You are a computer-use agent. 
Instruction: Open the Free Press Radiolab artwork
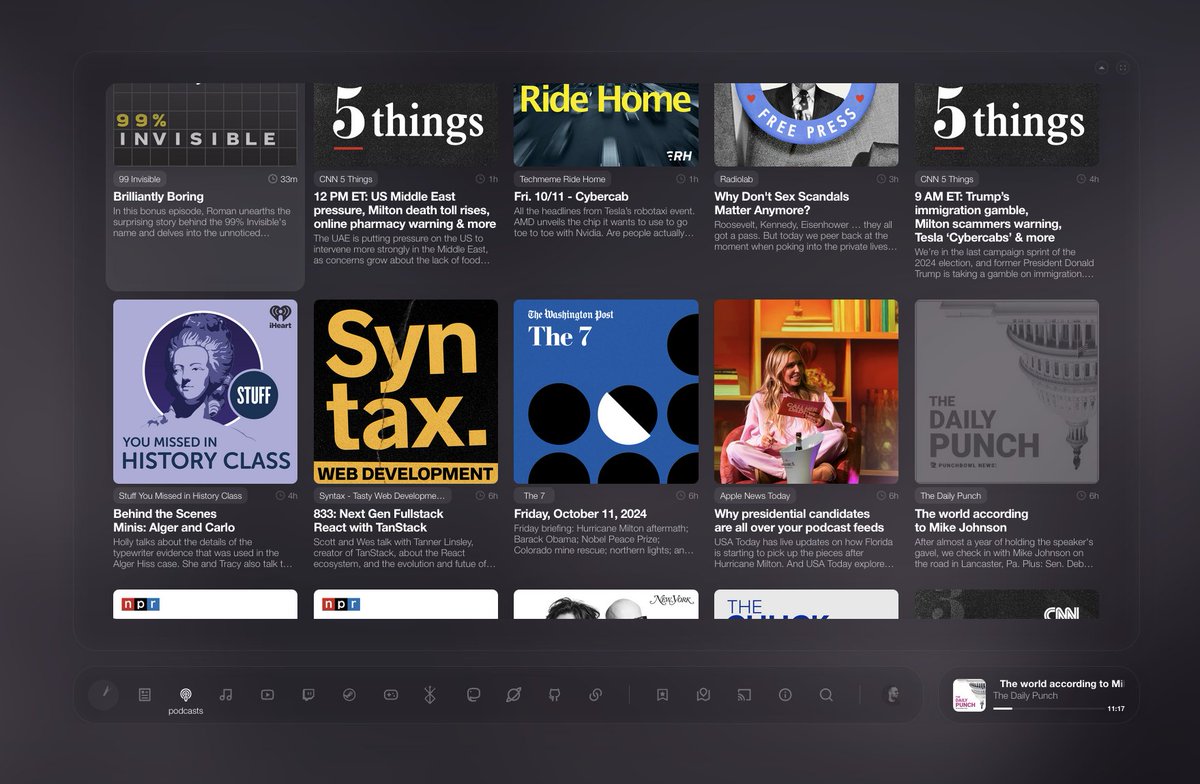pyautogui.click(x=806, y=124)
